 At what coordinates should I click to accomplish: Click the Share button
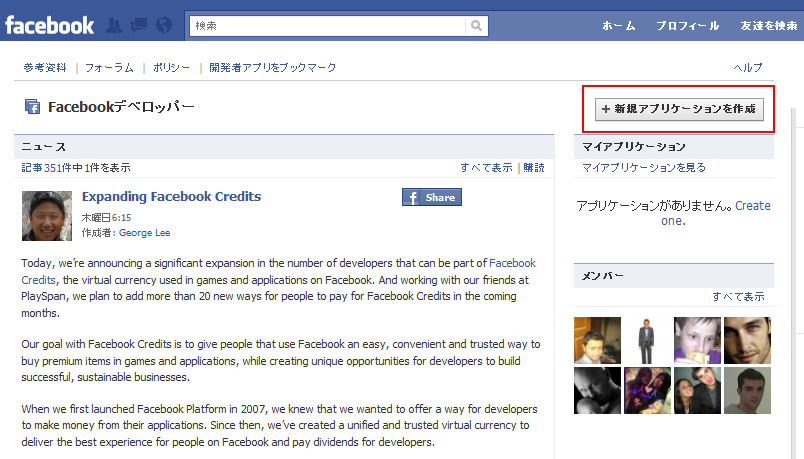pos(432,197)
